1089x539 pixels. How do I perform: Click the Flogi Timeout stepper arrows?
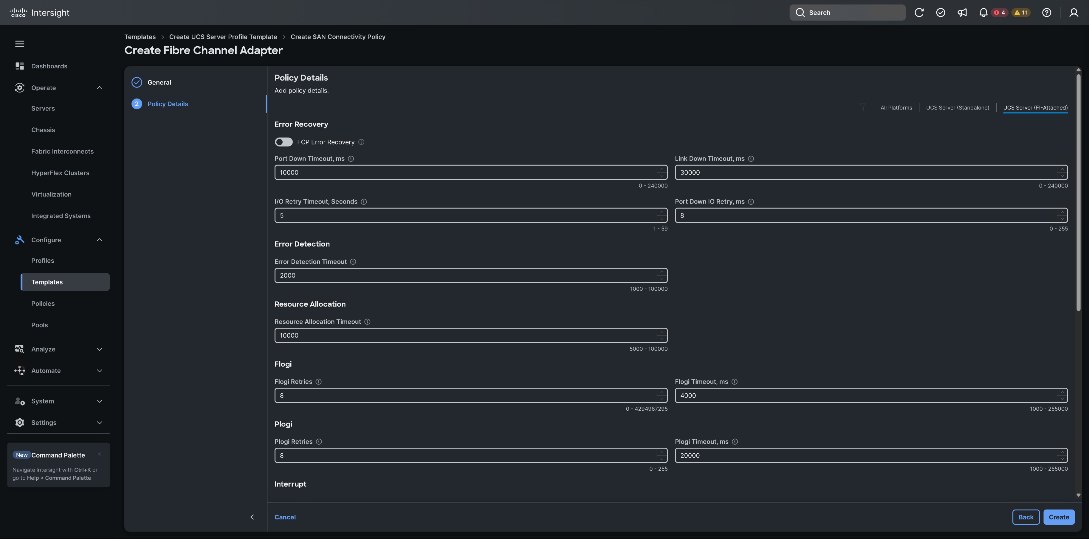pyautogui.click(x=1061, y=395)
